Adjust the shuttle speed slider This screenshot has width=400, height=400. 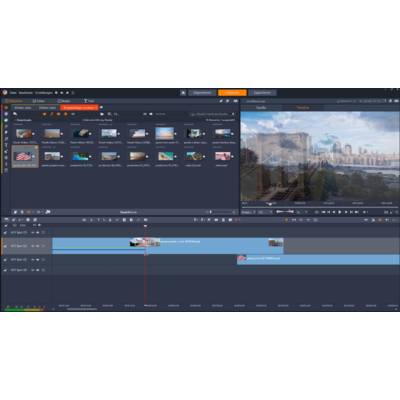[285, 212]
